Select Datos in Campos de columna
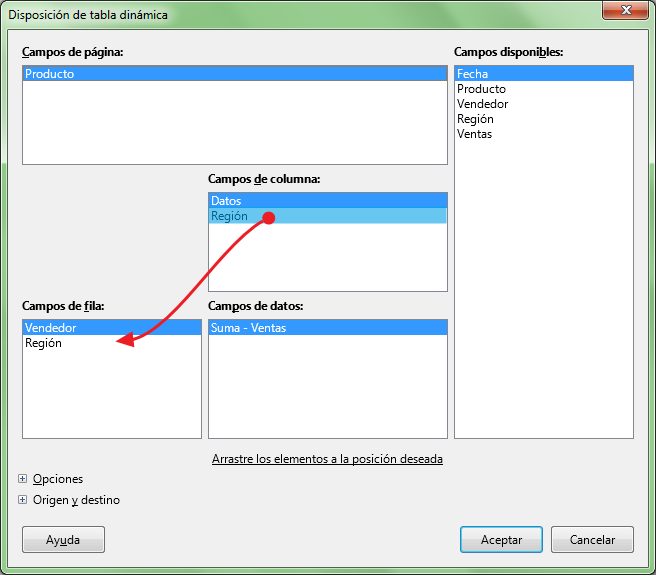This screenshot has width=656, height=575. coord(226,201)
